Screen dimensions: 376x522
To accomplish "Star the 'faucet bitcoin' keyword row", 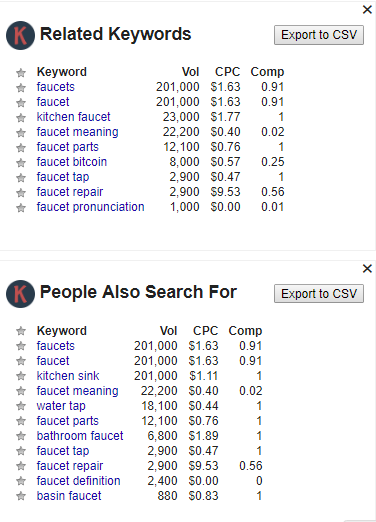I will click(x=21, y=163).
